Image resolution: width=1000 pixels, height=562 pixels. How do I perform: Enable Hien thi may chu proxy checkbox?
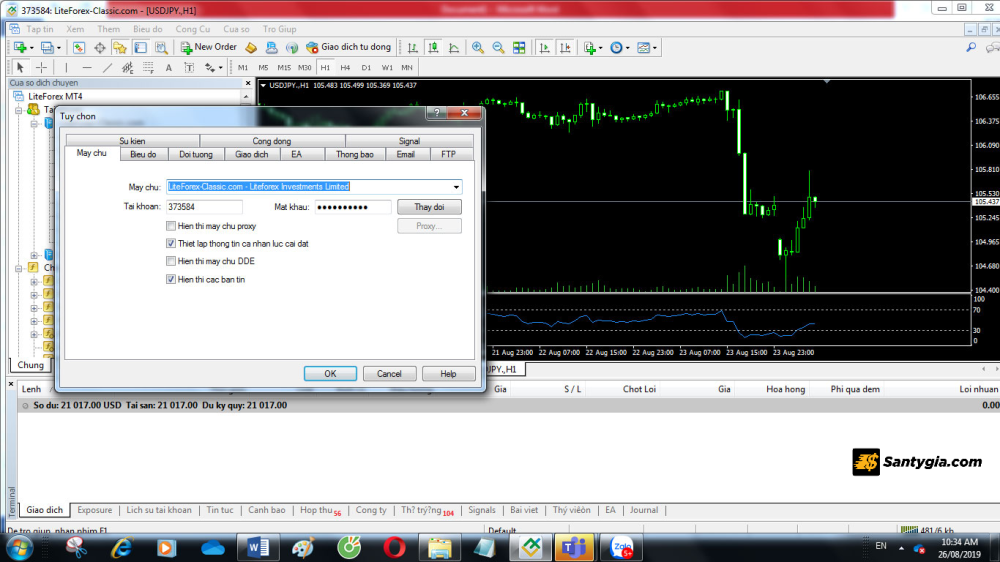pos(171,226)
